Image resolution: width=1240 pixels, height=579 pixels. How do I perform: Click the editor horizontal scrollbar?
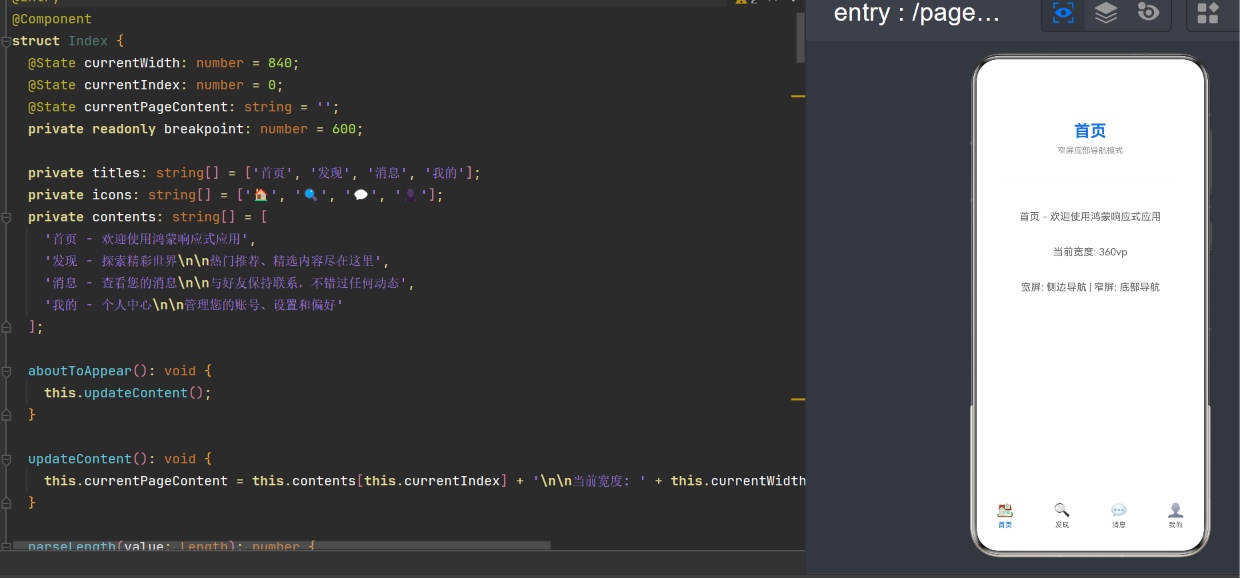tap(281, 546)
